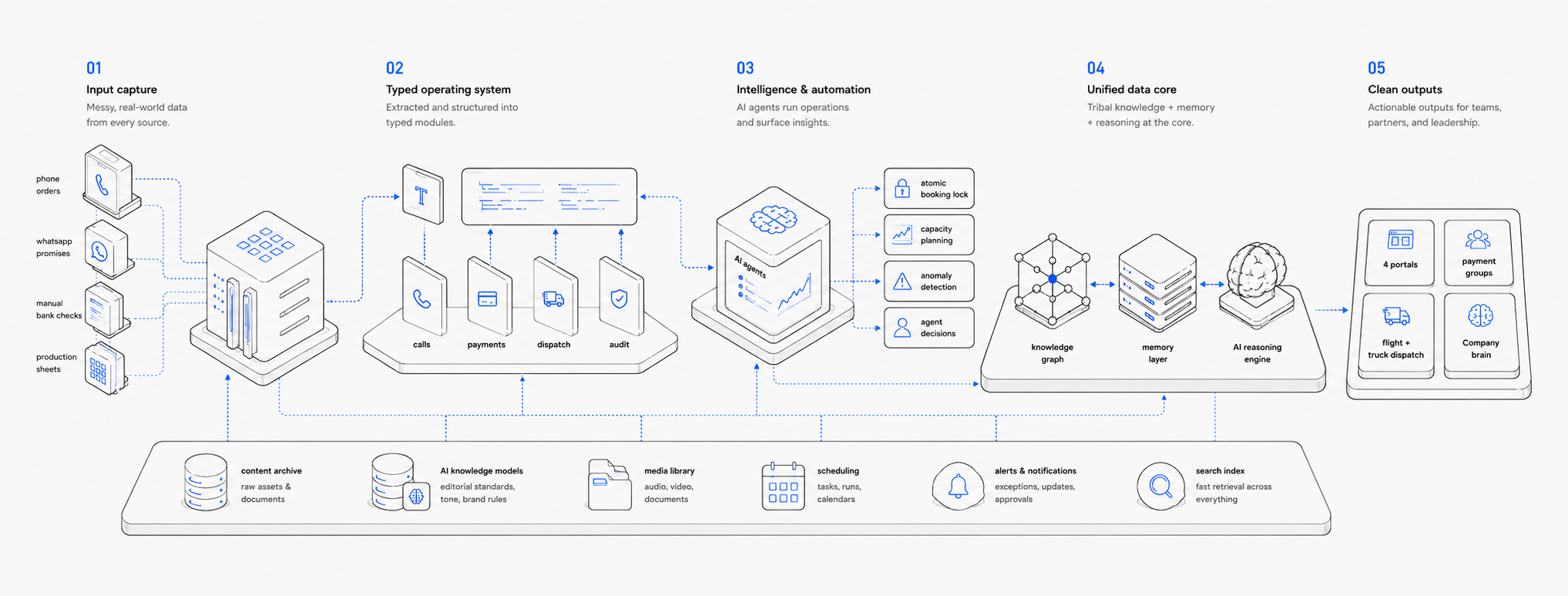Open the search index magnifier icon

[x=1161, y=487]
